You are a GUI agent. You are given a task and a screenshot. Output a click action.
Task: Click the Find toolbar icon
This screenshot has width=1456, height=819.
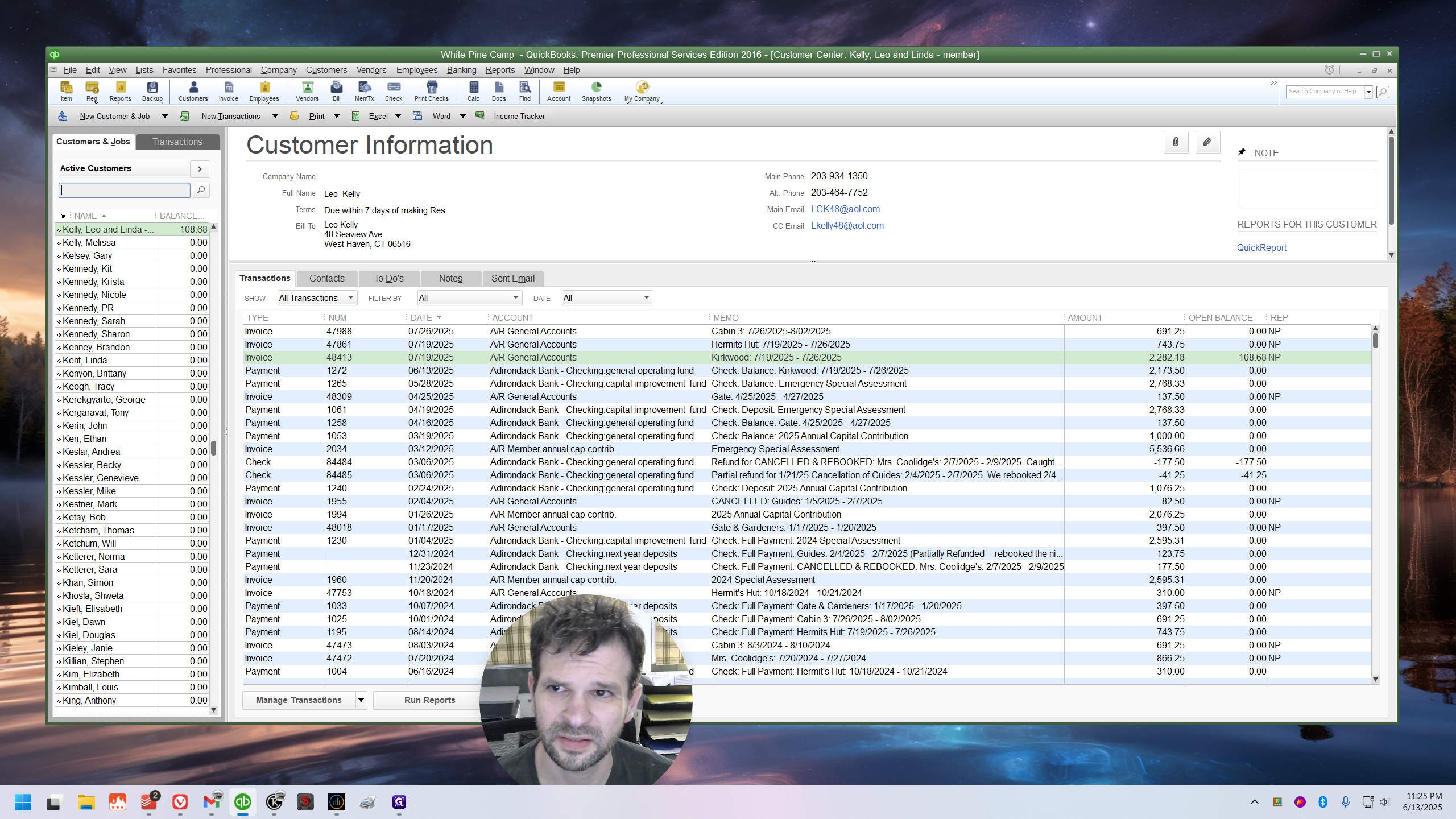point(525,91)
